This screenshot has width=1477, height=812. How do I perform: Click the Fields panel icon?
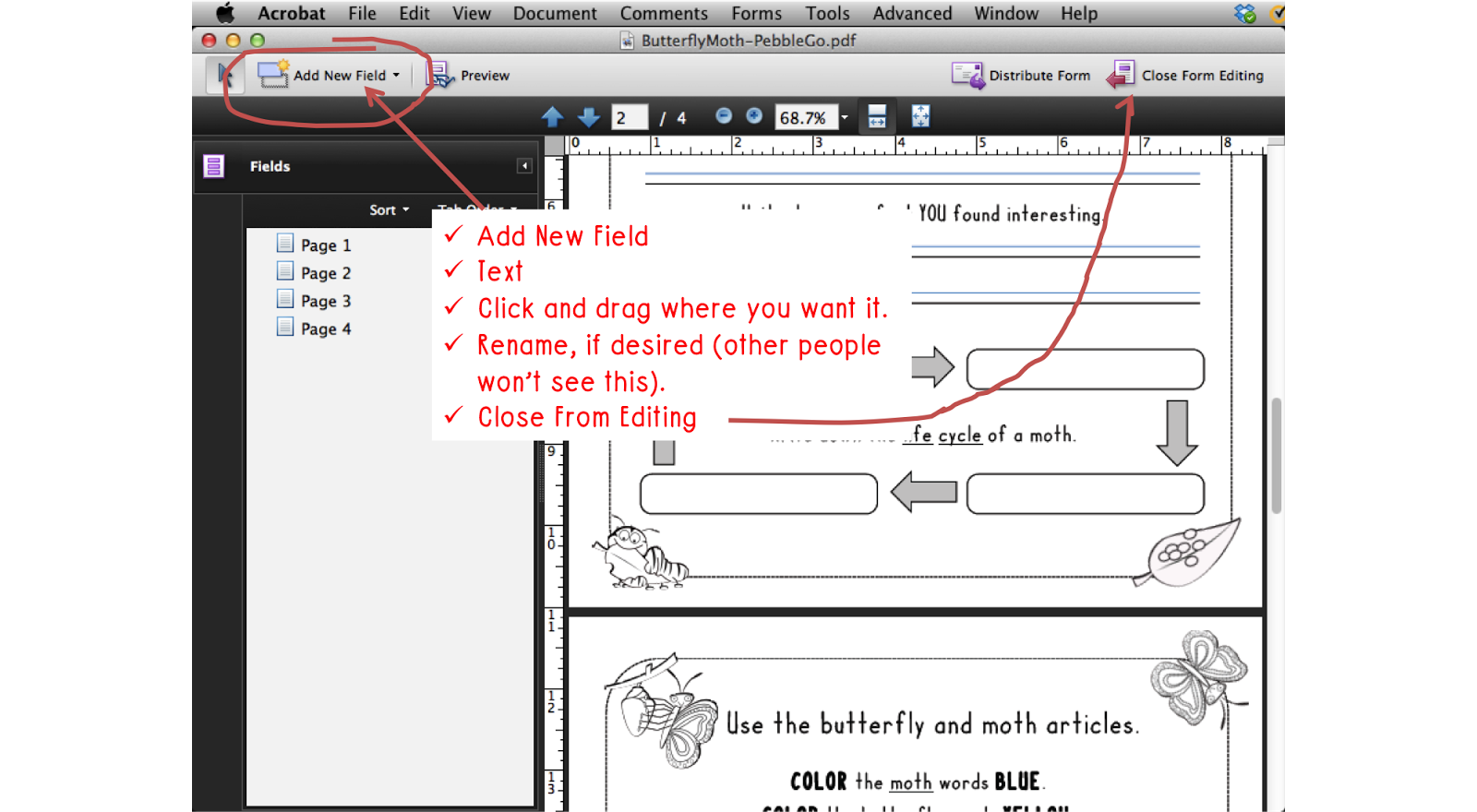pos(214,166)
